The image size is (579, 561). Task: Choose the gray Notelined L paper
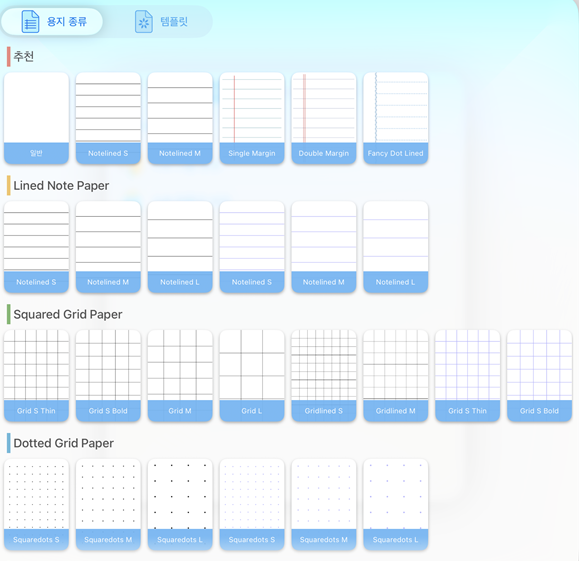[x=180, y=247]
